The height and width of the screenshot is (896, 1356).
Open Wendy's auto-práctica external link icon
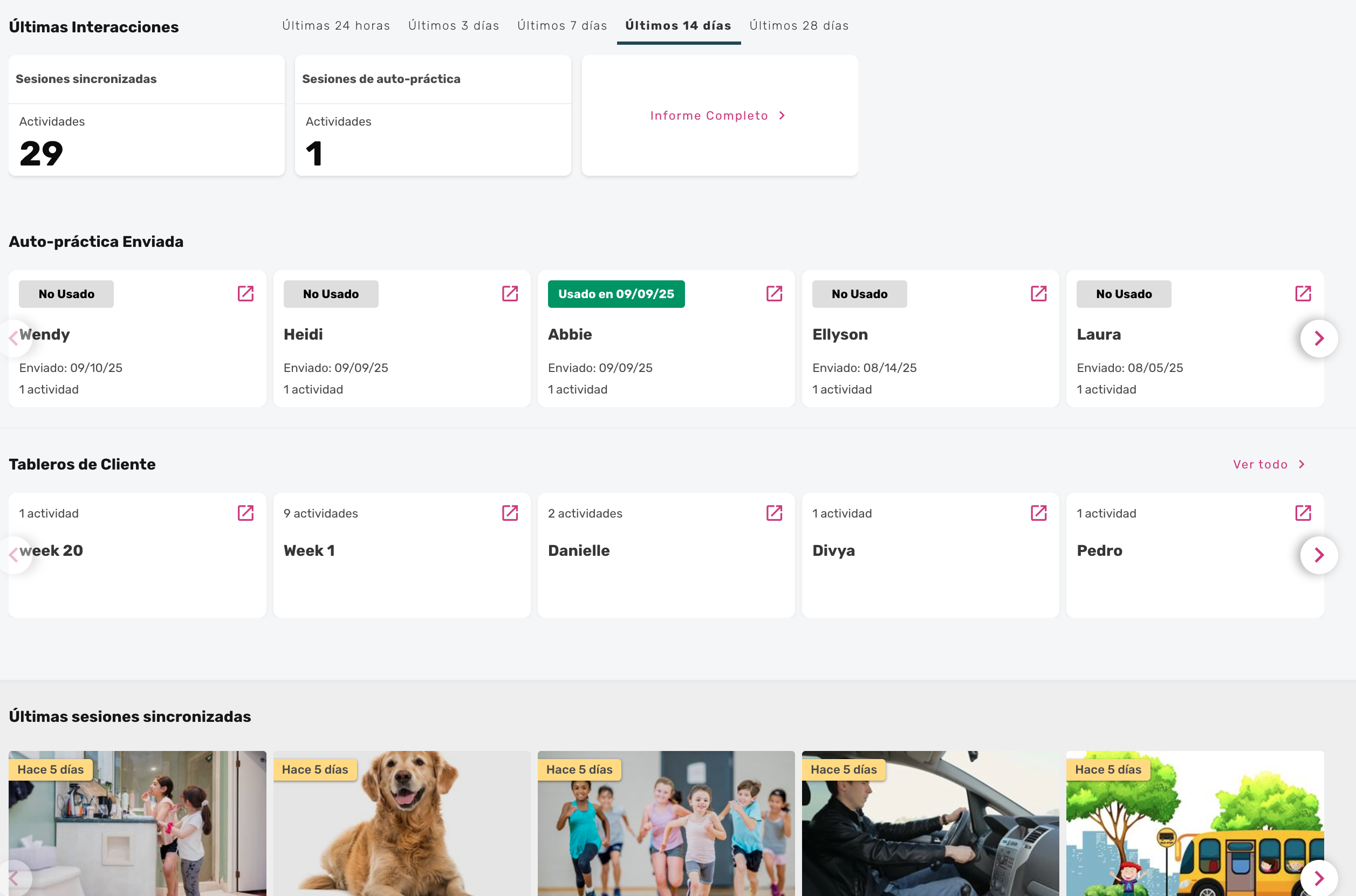[245, 294]
